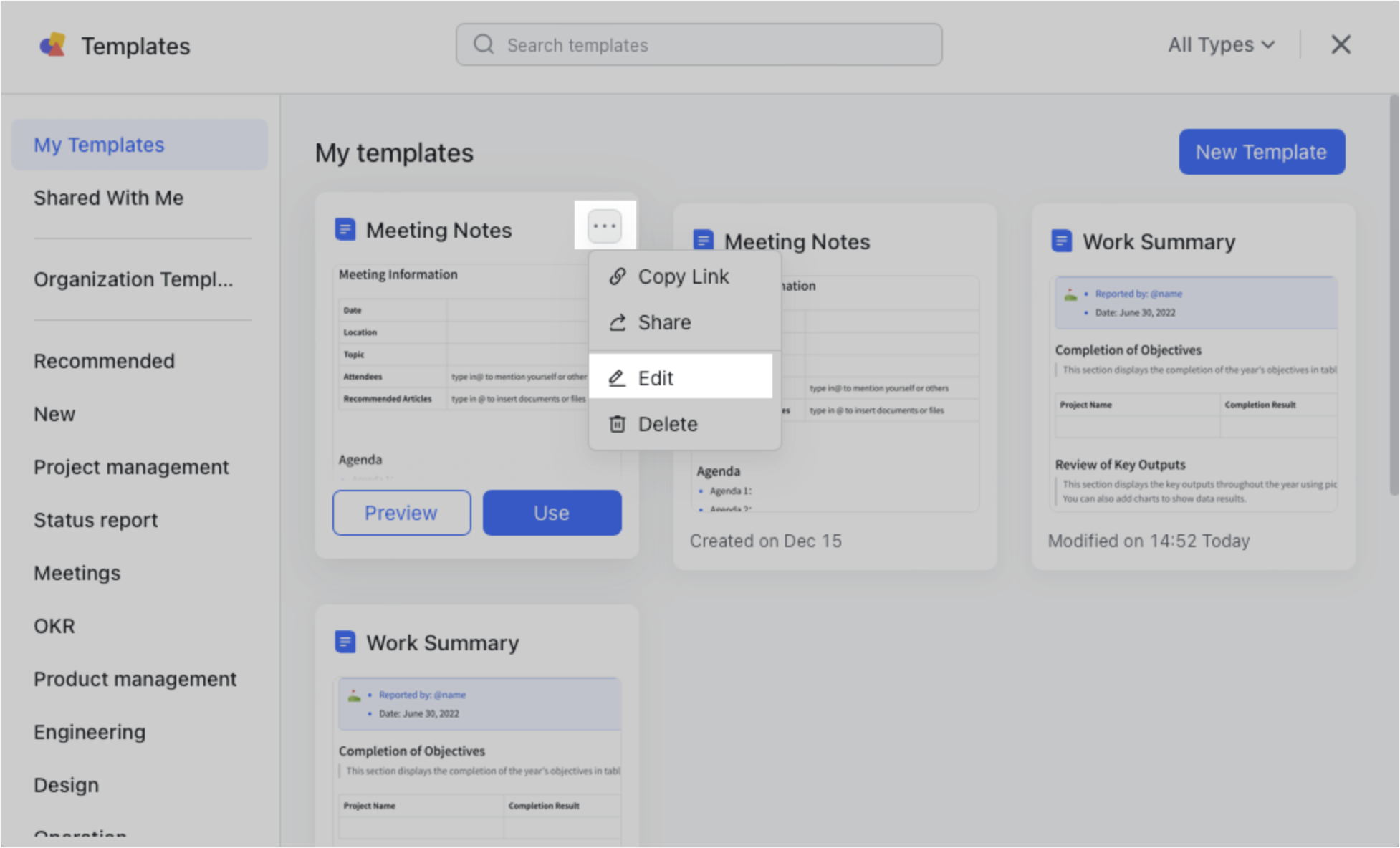Close the Templates dialog with the X
Viewport: 1400px width, 848px height.
1341,44
